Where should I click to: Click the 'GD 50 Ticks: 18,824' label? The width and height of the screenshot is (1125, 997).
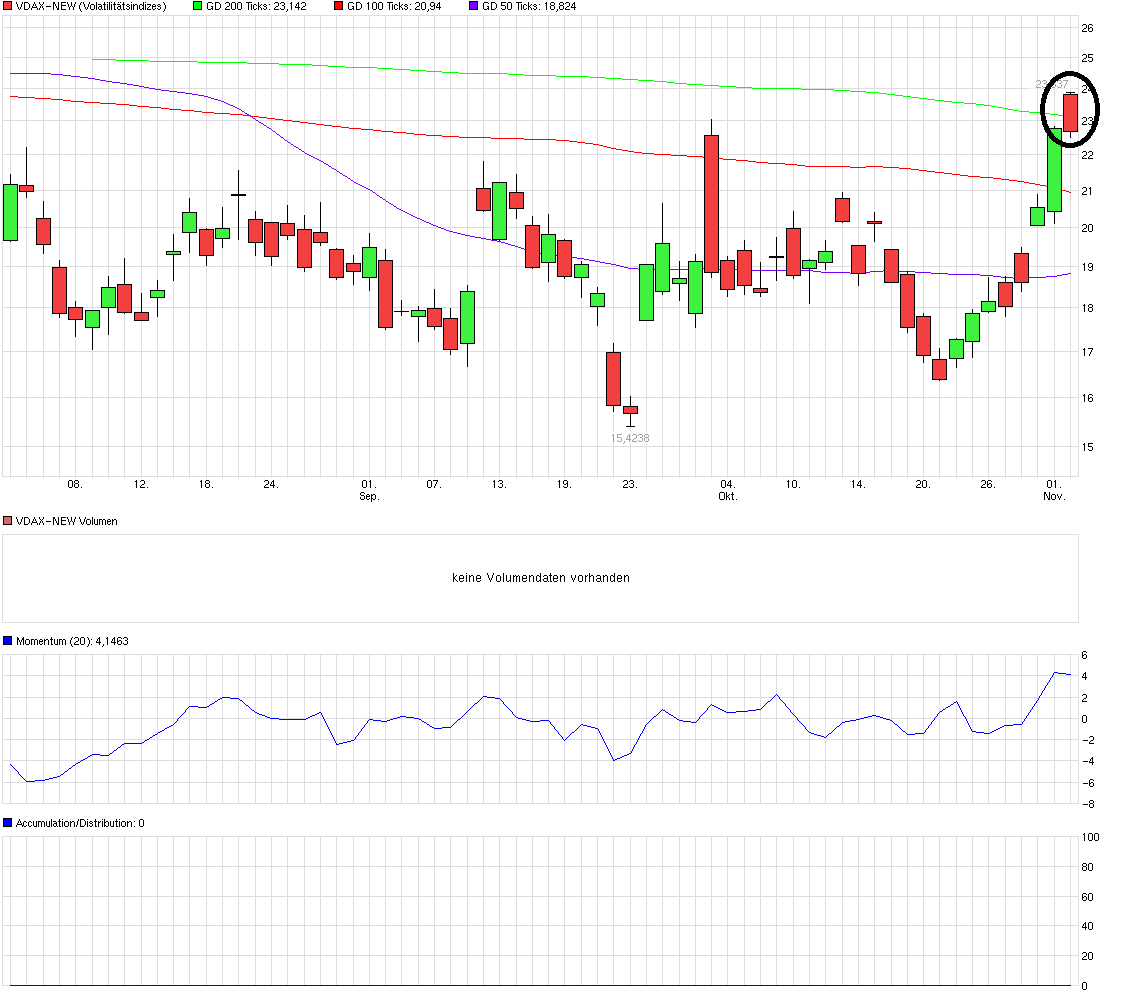(x=529, y=6)
